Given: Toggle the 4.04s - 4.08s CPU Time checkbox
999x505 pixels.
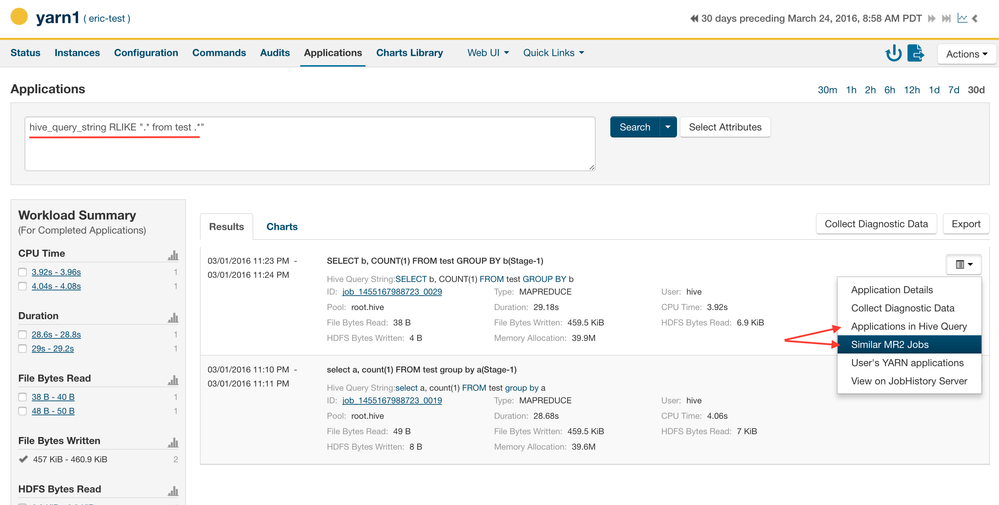Looking at the screenshot, I should (23, 287).
